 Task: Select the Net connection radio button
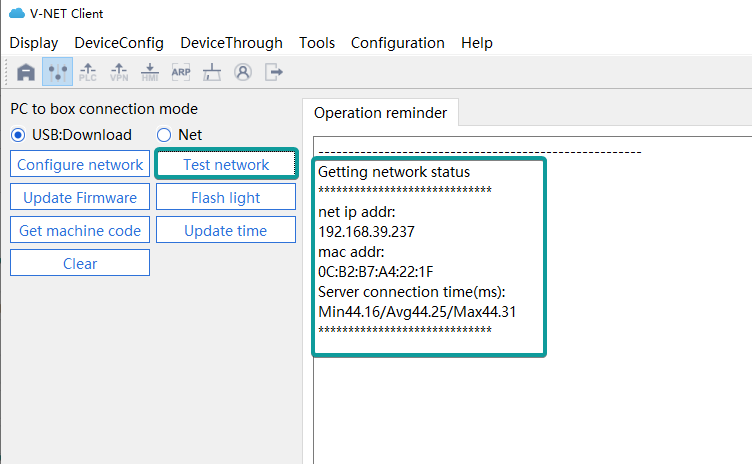(x=164, y=135)
